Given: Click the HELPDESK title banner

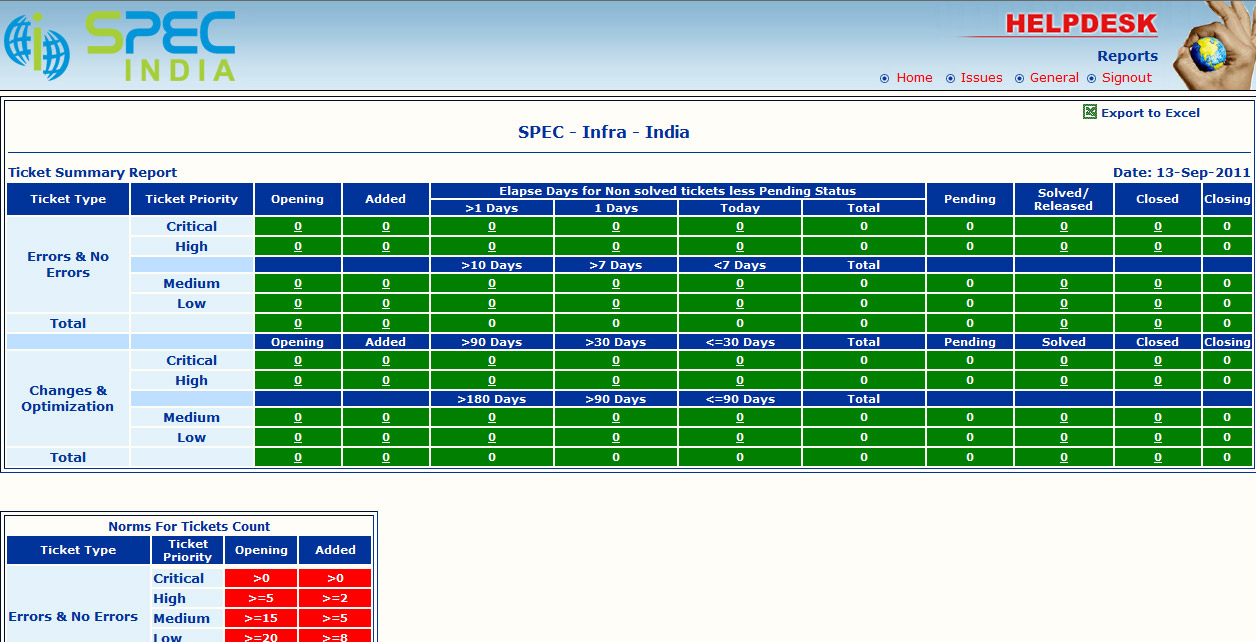Looking at the screenshot, I should click(x=1080, y=24).
